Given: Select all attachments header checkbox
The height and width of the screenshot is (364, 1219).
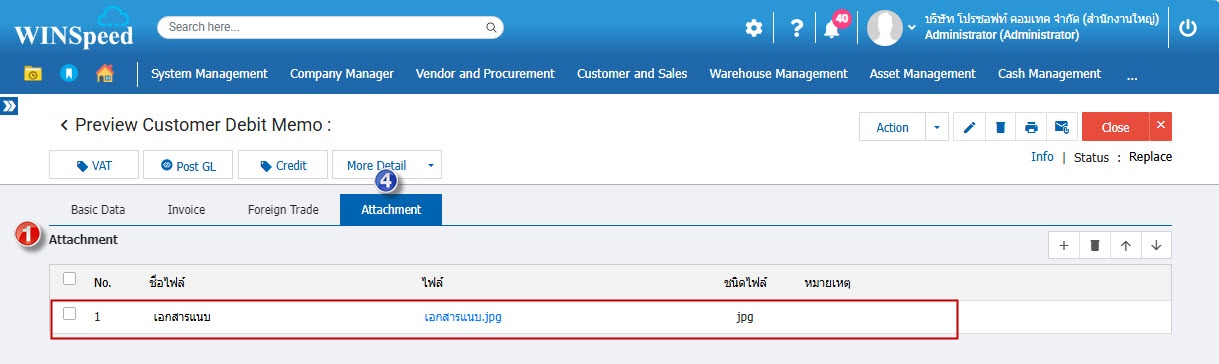Looking at the screenshot, I should [69, 279].
